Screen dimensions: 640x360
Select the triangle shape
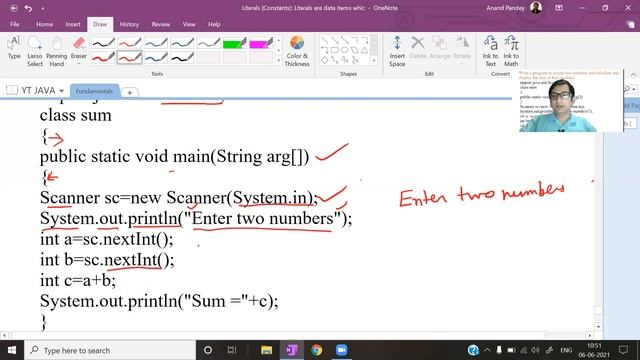365,50
